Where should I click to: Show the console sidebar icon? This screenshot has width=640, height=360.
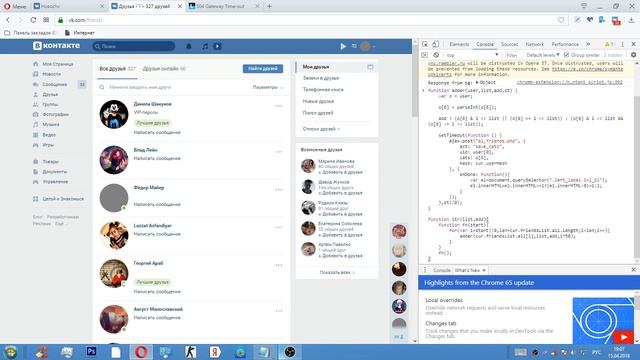[425, 55]
